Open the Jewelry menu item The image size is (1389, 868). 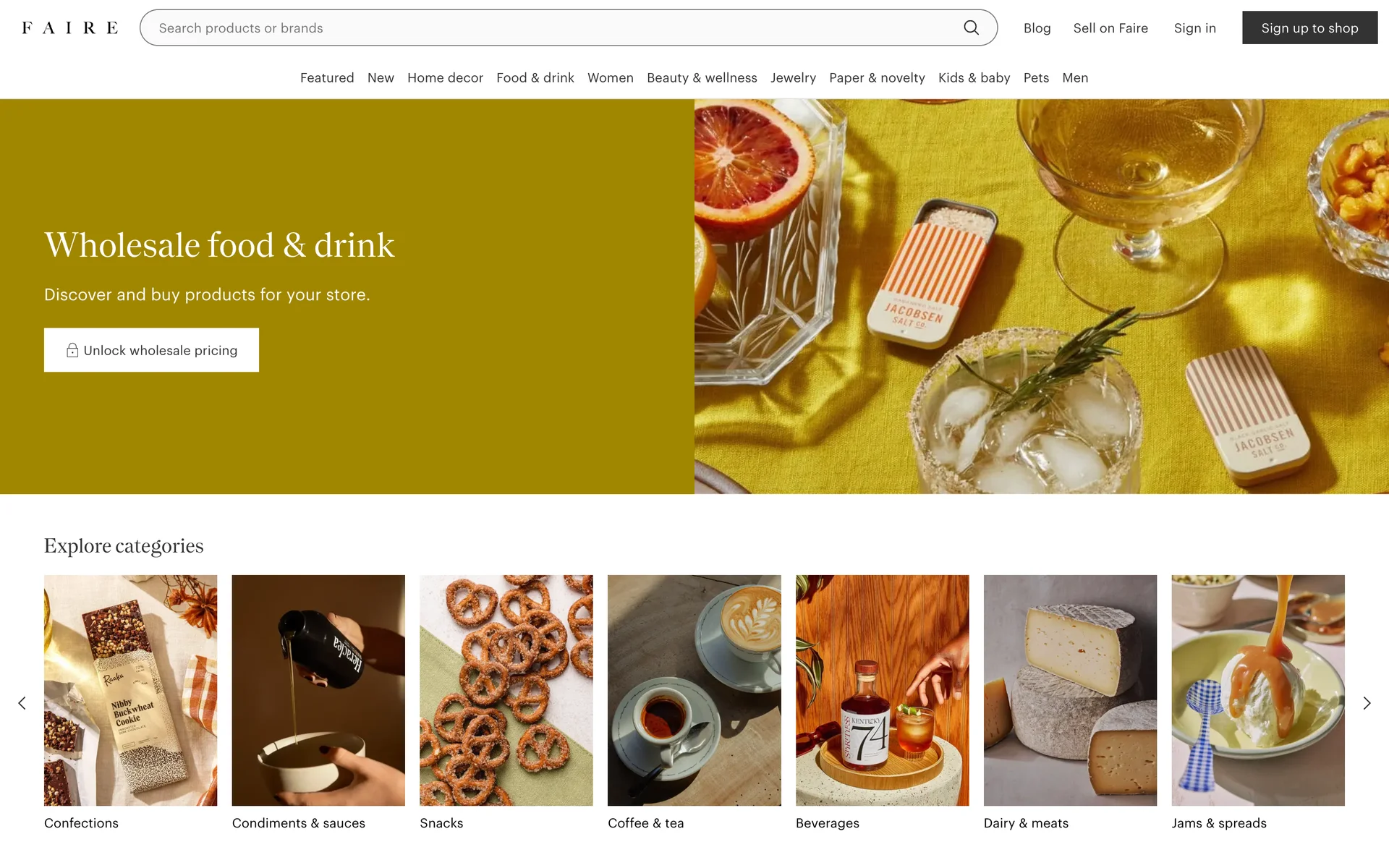click(793, 77)
